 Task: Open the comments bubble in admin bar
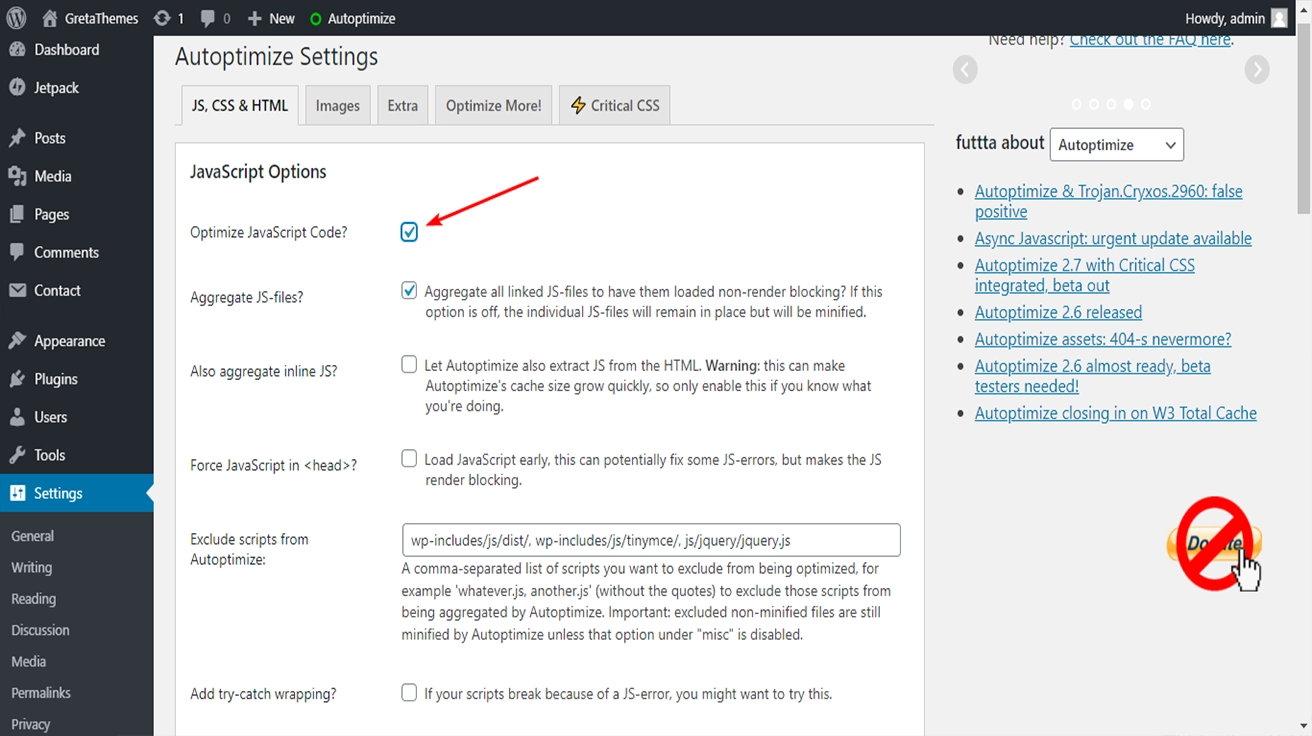pos(215,18)
